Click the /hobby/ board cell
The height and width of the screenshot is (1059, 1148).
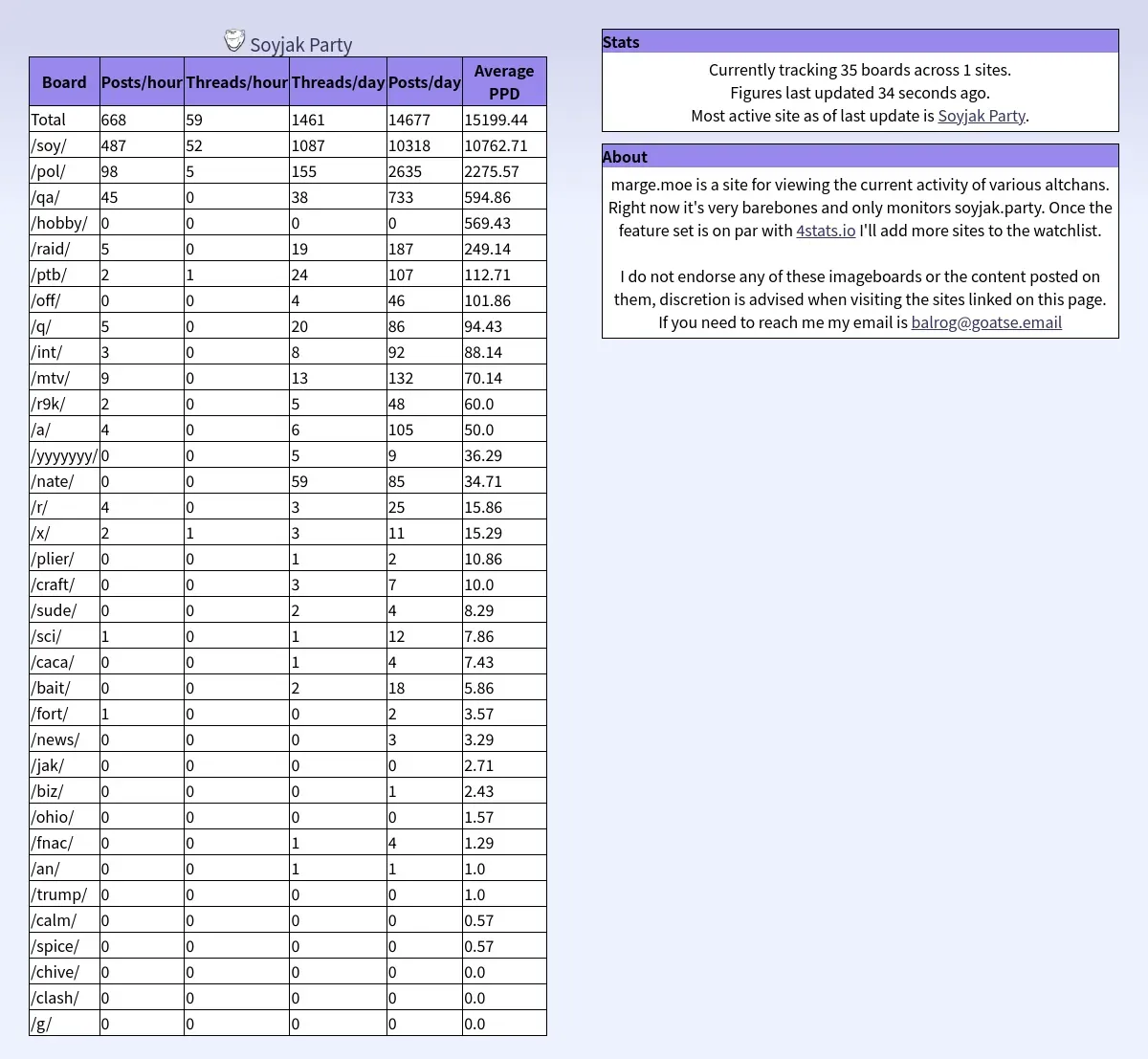64,223
